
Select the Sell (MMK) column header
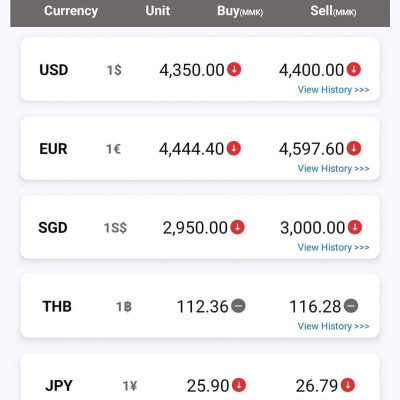pos(333,11)
